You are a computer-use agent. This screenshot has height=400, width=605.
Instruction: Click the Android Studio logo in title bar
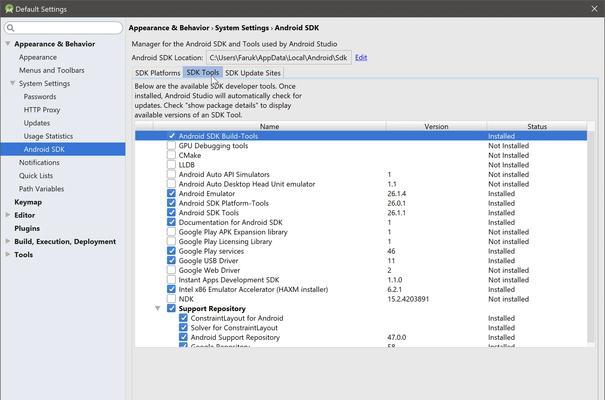[8, 8]
